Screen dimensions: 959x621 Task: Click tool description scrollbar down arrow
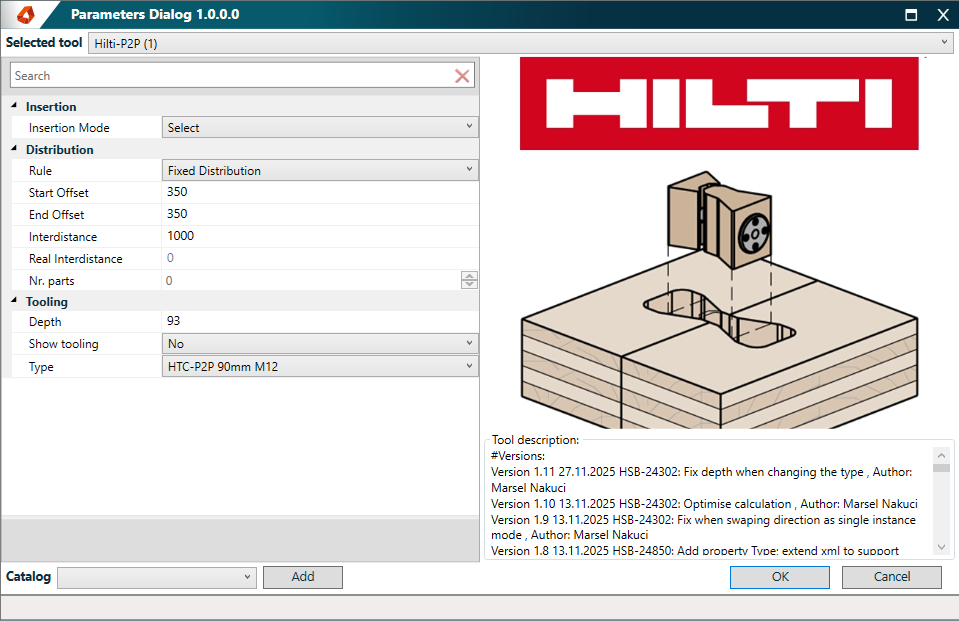tap(941, 547)
